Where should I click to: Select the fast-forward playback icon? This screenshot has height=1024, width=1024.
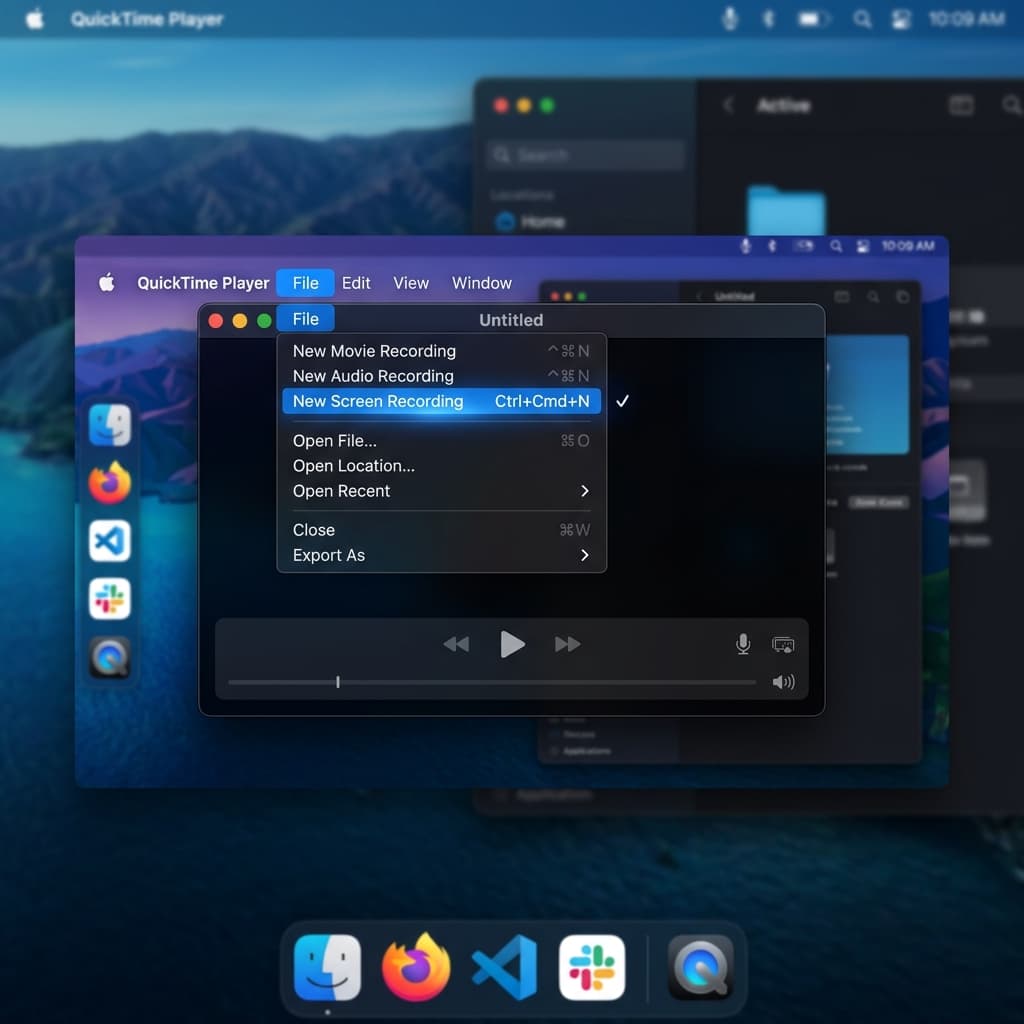(567, 644)
